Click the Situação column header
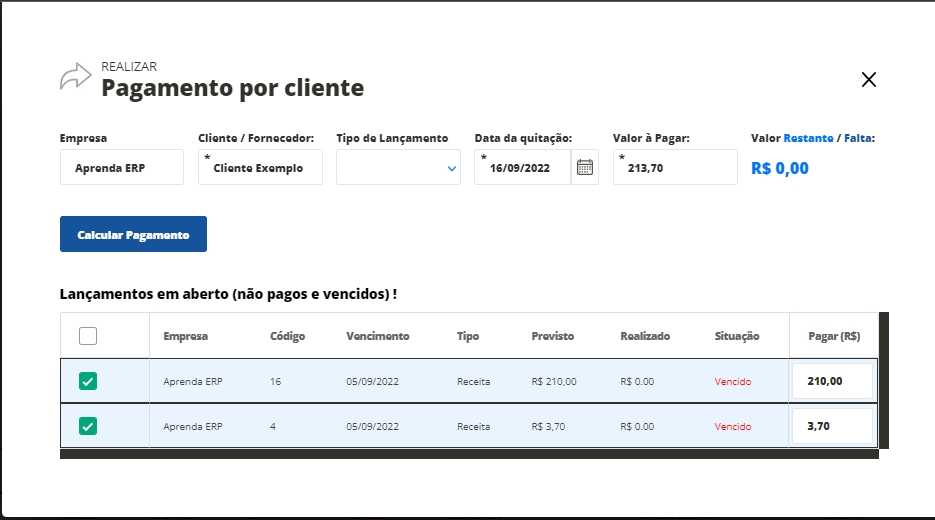This screenshot has width=935, height=520. [x=737, y=336]
